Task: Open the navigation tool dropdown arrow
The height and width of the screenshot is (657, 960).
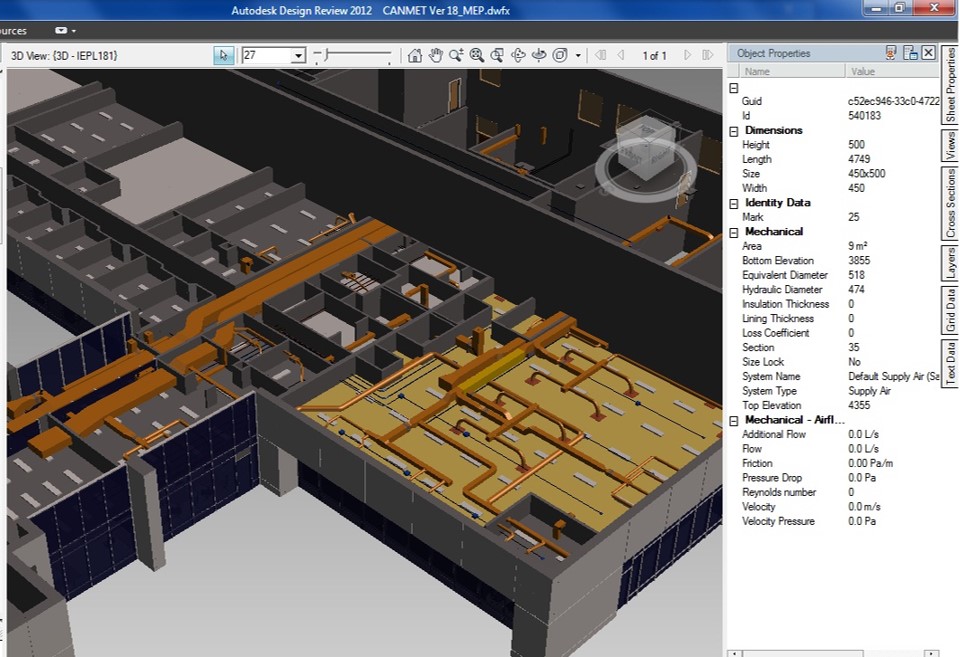Action: 577,56
